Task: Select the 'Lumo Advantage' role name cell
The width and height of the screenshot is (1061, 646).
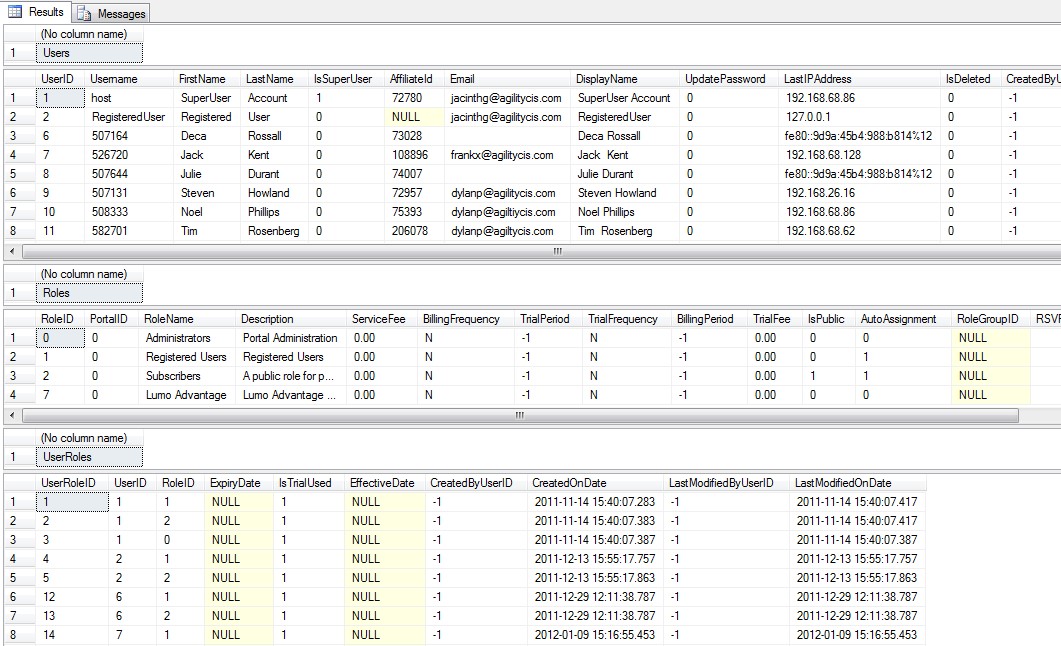Action: tap(187, 395)
